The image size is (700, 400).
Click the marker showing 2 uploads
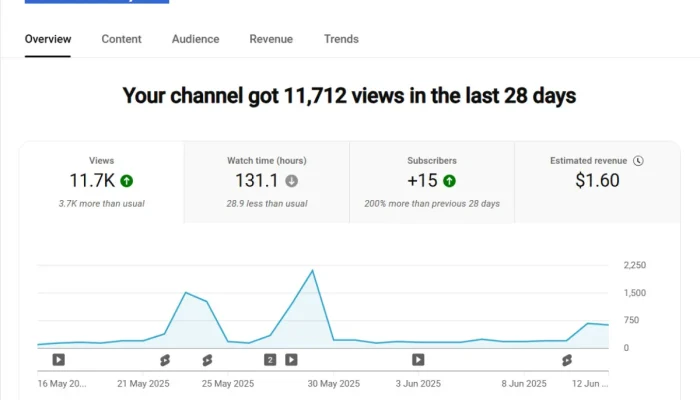click(270, 360)
